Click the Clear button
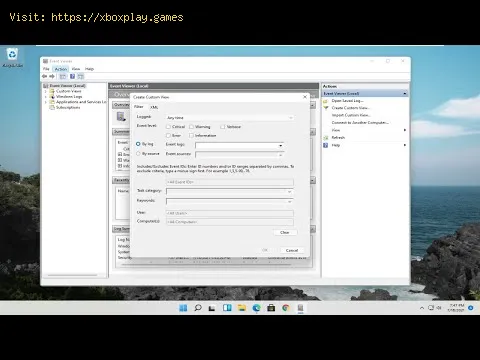 coord(285,232)
